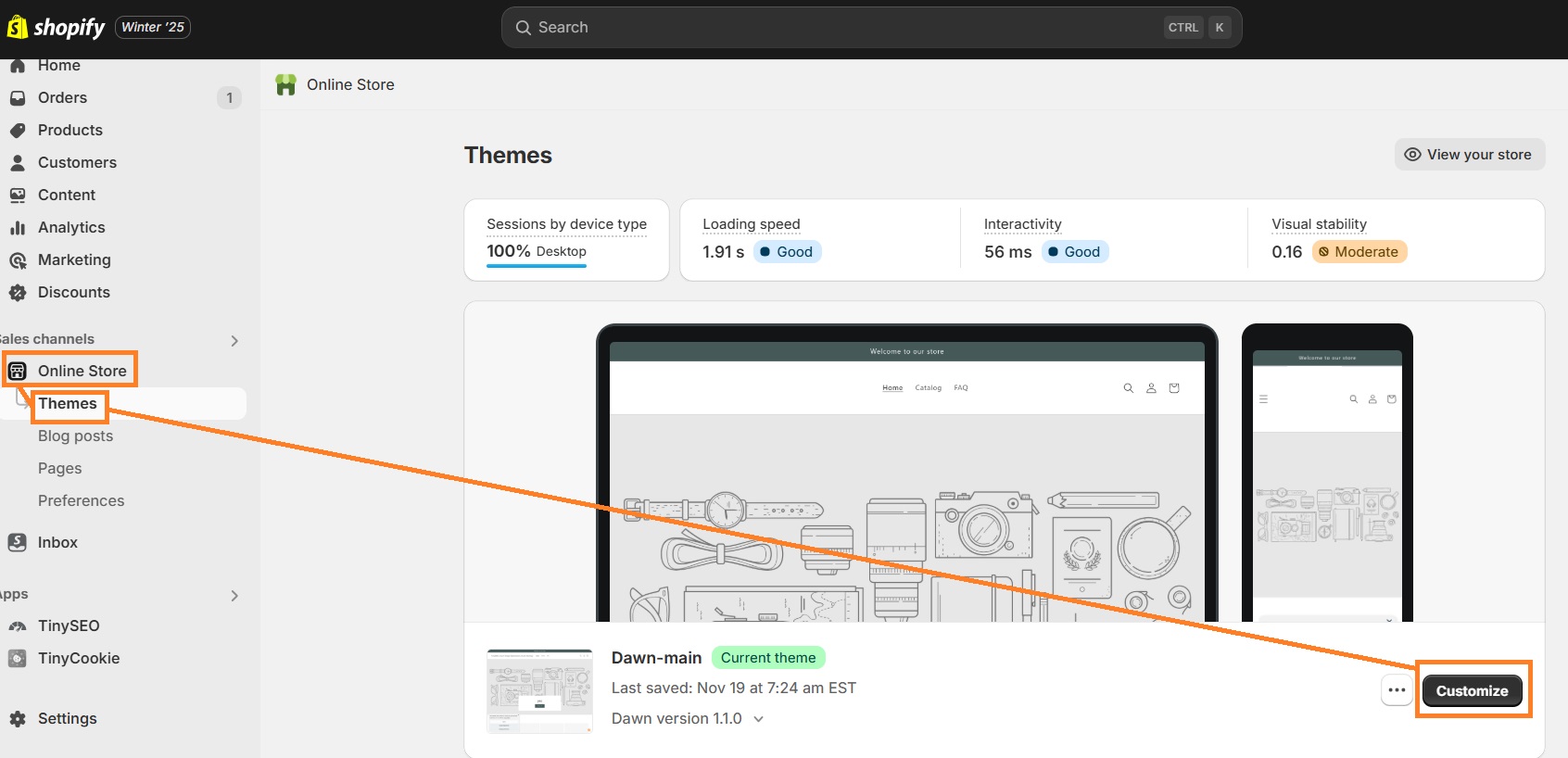
Task: Focus the Search field
Action: (x=871, y=28)
